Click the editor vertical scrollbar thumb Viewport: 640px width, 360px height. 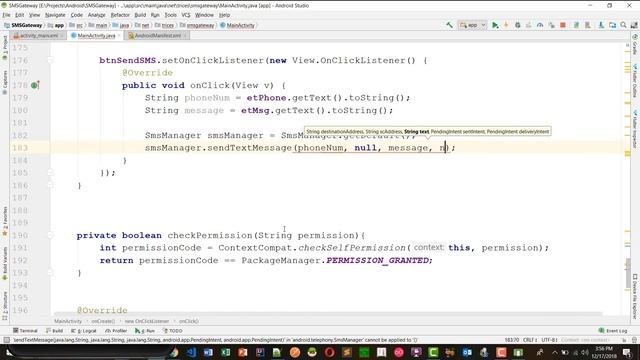pos(628,274)
